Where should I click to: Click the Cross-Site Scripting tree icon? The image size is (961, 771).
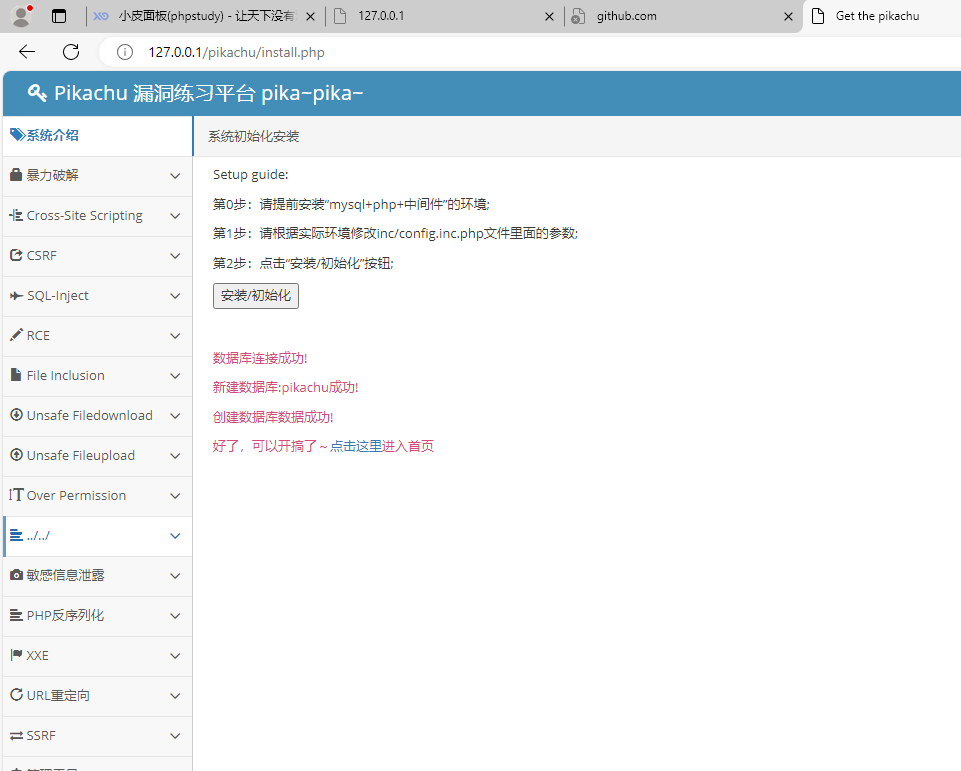(x=17, y=215)
